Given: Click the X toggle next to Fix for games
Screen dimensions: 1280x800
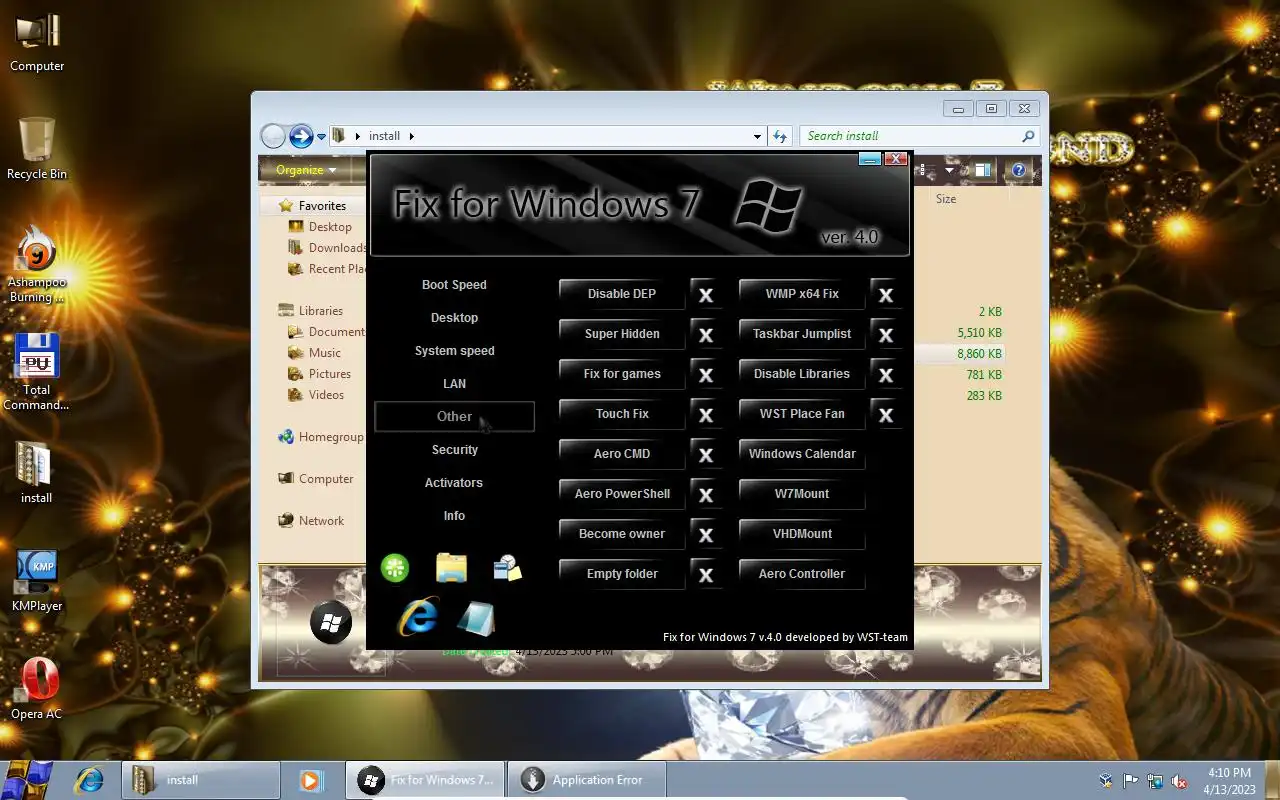Looking at the screenshot, I should click(x=706, y=375).
